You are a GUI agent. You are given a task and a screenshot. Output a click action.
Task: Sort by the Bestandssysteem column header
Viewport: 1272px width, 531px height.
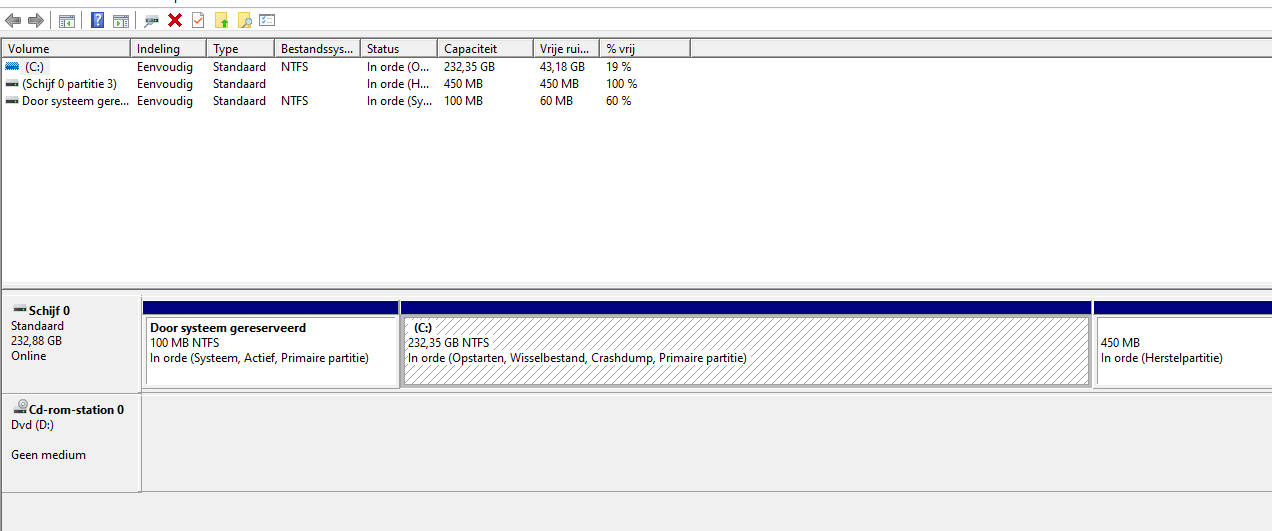(x=317, y=48)
